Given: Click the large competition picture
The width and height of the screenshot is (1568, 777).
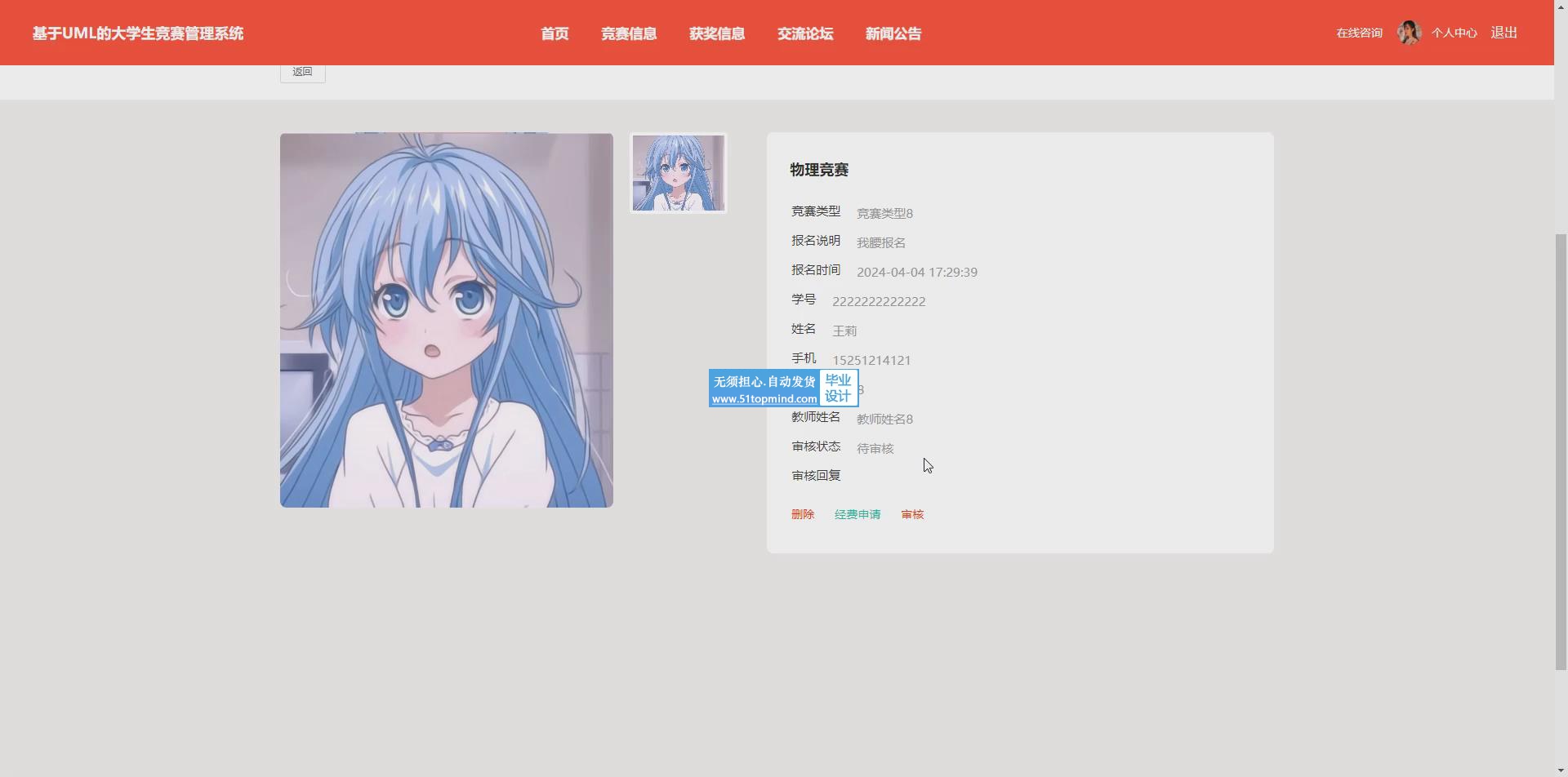Looking at the screenshot, I should point(446,320).
